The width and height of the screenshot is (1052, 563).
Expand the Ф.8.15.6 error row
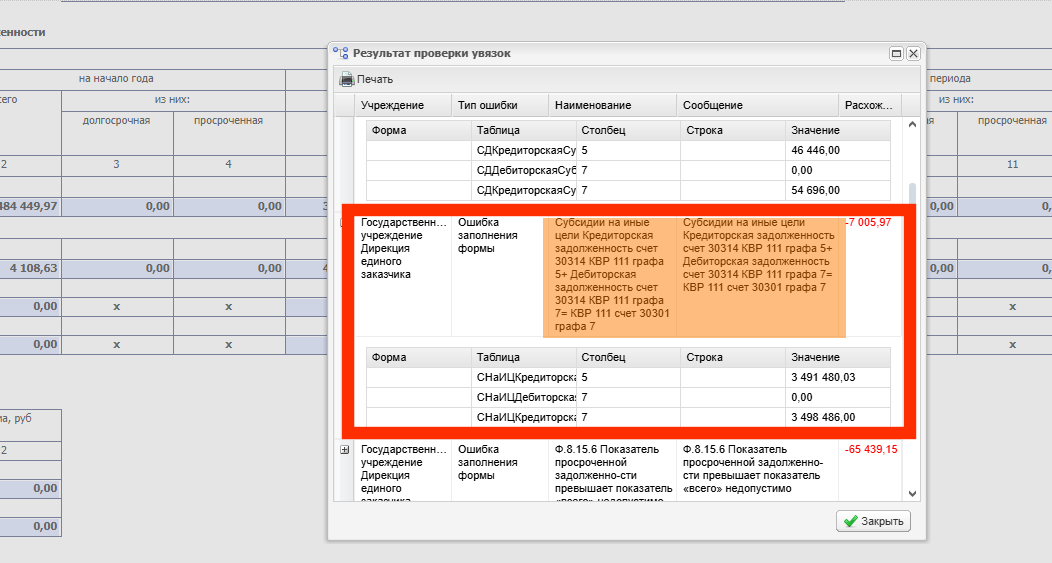click(344, 450)
